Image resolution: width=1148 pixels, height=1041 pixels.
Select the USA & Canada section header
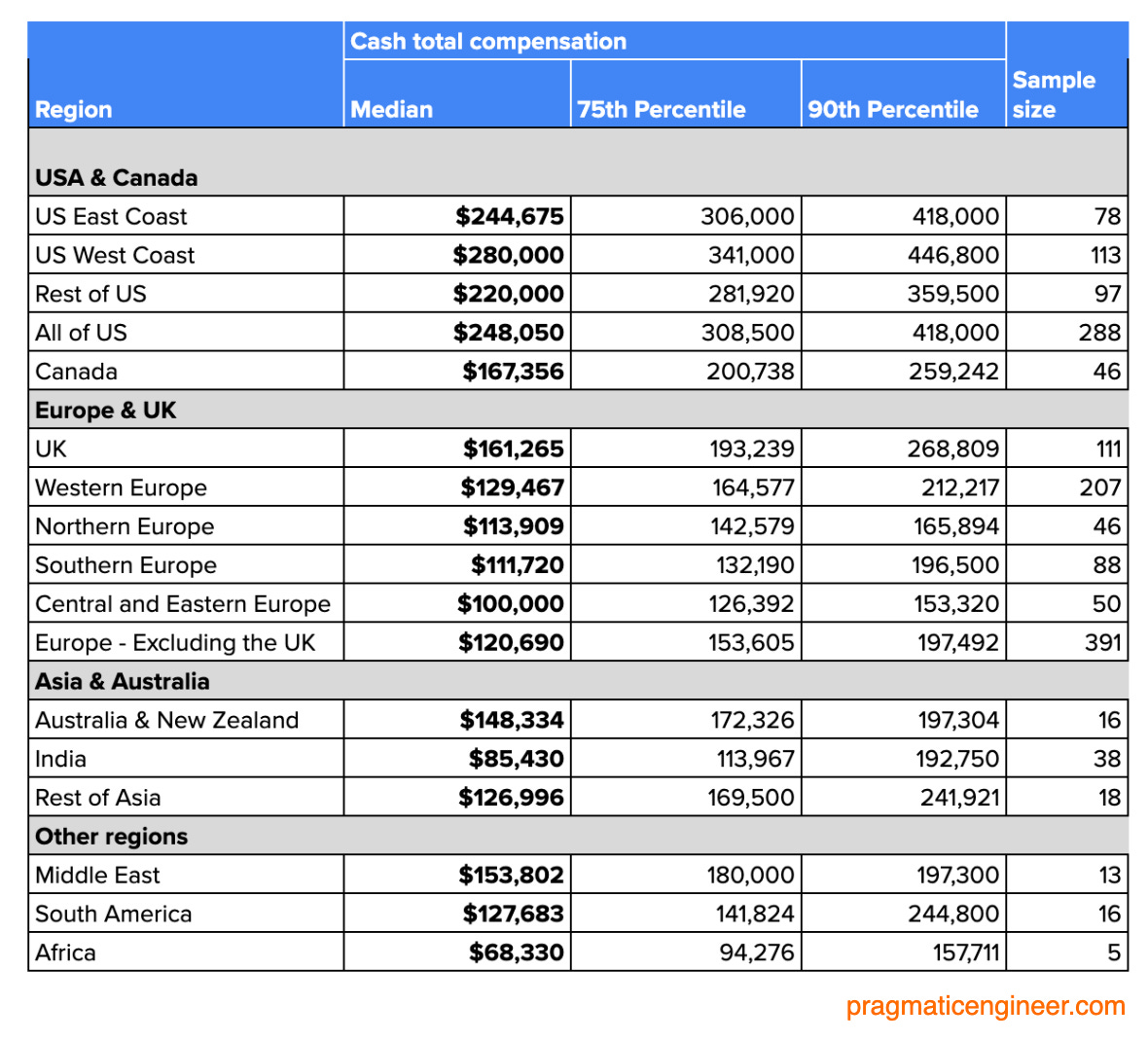[x=117, y=178]
